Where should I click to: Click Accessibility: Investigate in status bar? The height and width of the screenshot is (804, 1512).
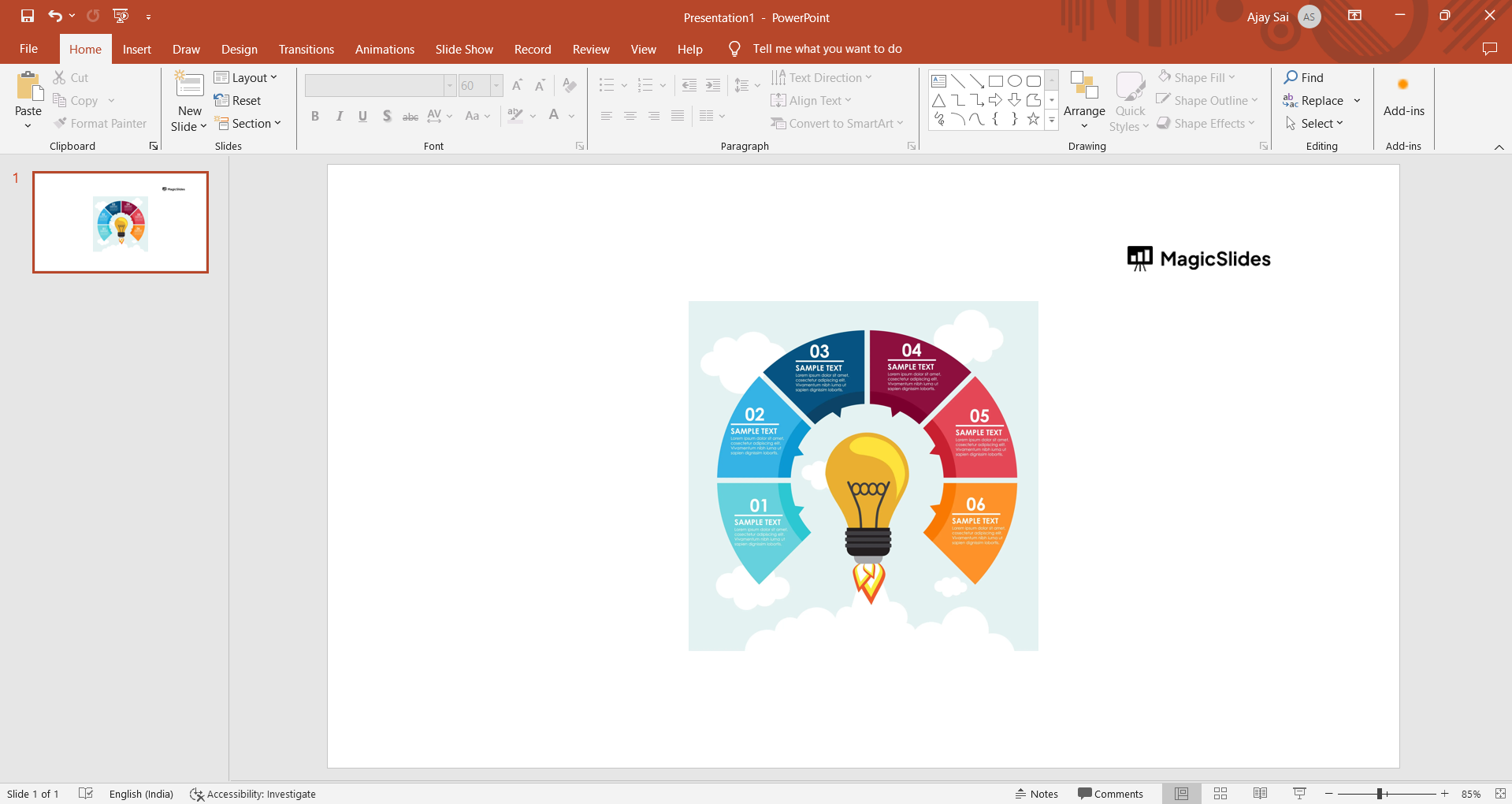pyautogui.click(x=253, y=794)
